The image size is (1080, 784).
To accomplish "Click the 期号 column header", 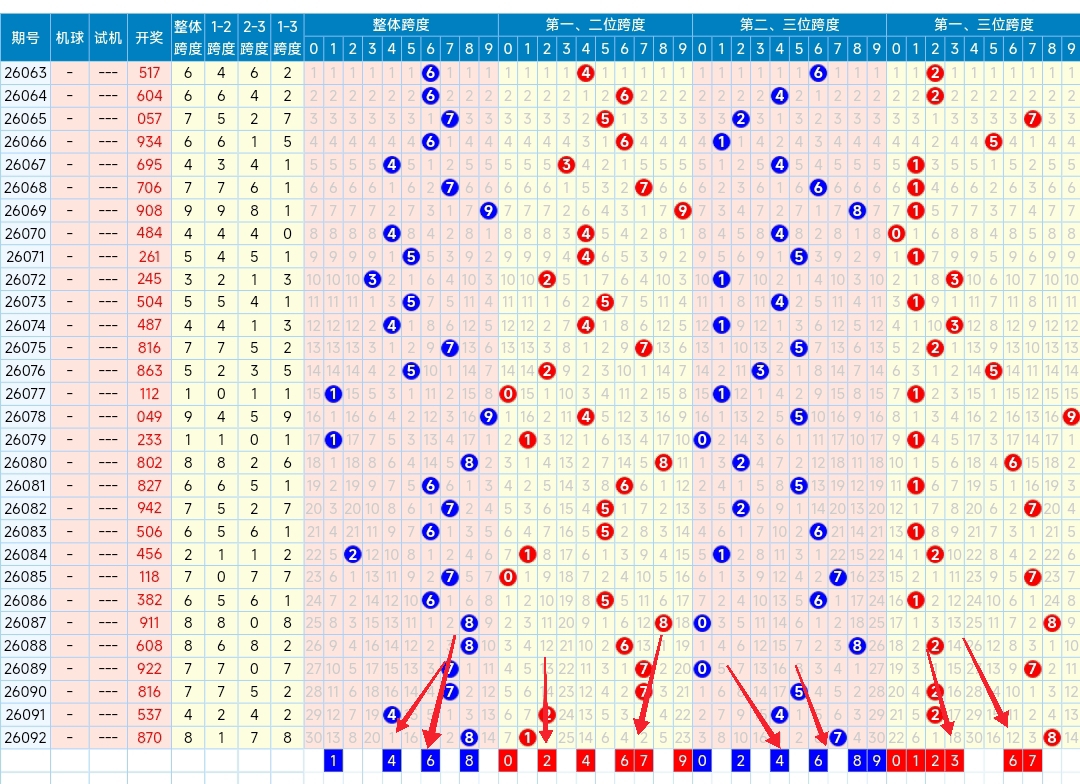I will coord(25,37).
